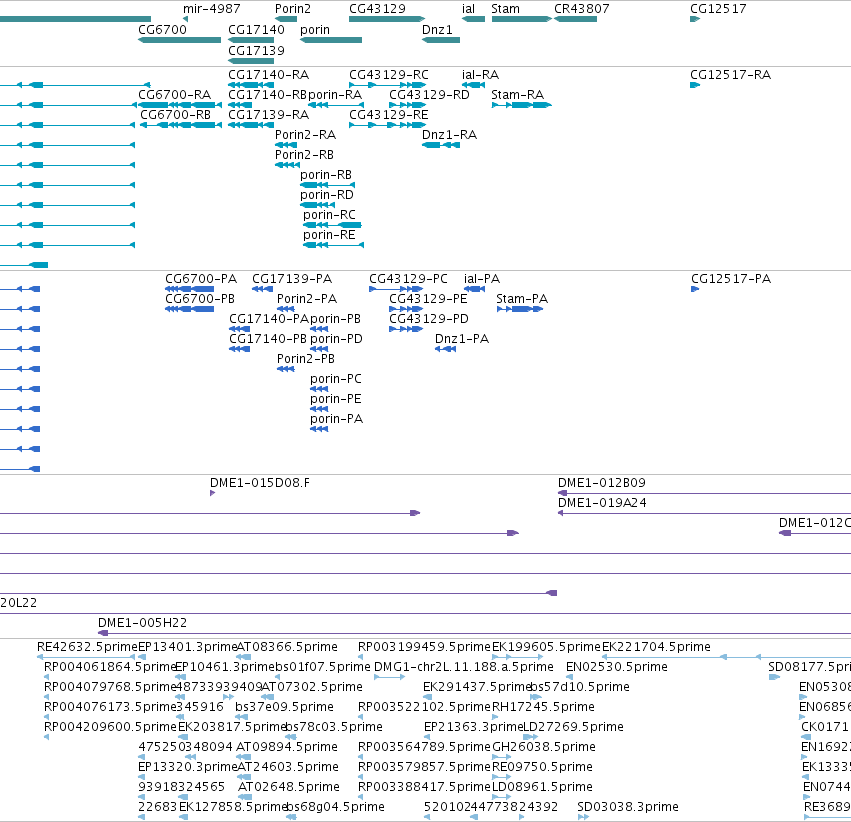This screenshot has height=822, width=851.
Task: Select transcript CG6700-RA
Action: click(x=180, y=105)
